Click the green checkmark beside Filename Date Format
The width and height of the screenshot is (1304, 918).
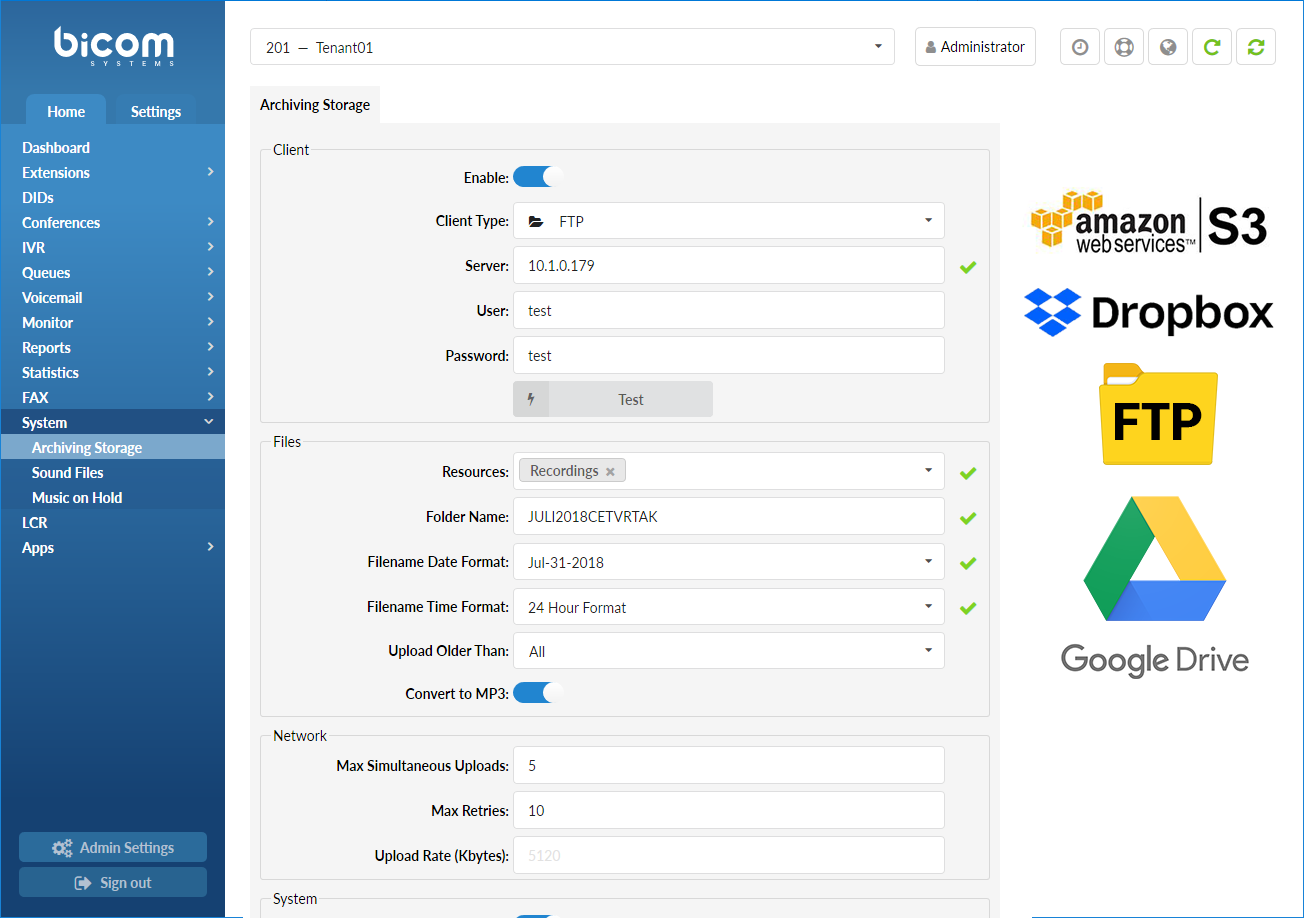click(x=967, y=563)
